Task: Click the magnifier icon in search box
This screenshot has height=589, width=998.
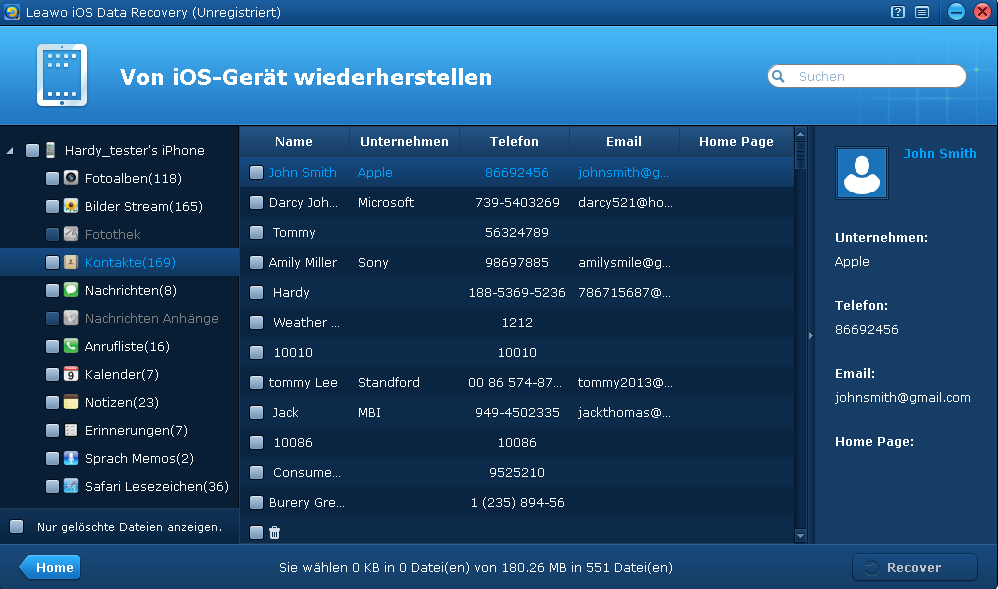Action: tap(778, 76)
